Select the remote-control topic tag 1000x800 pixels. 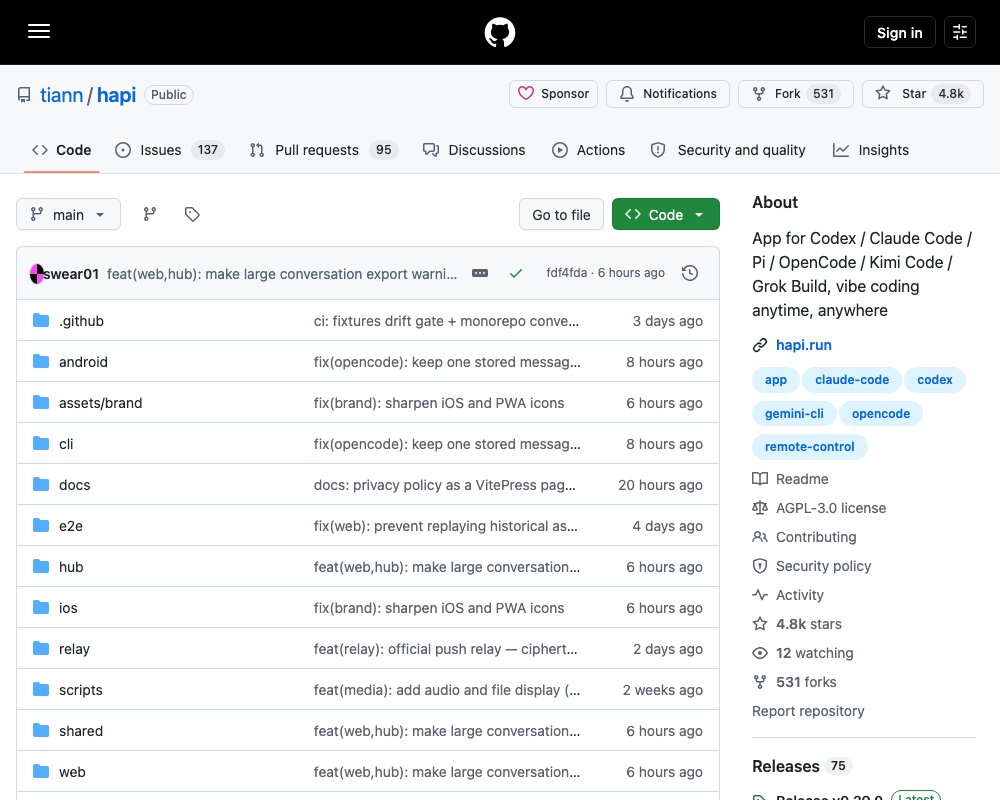[x=809, y=447]
